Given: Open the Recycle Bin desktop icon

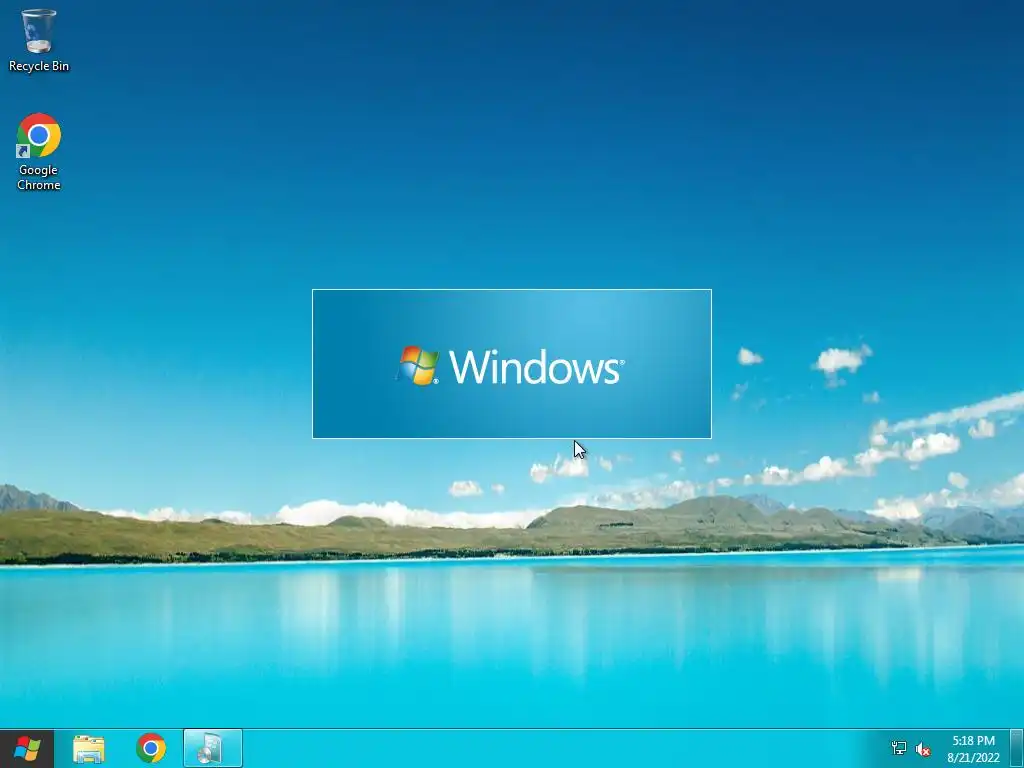Looking at the screenshot, I should 39,40.
